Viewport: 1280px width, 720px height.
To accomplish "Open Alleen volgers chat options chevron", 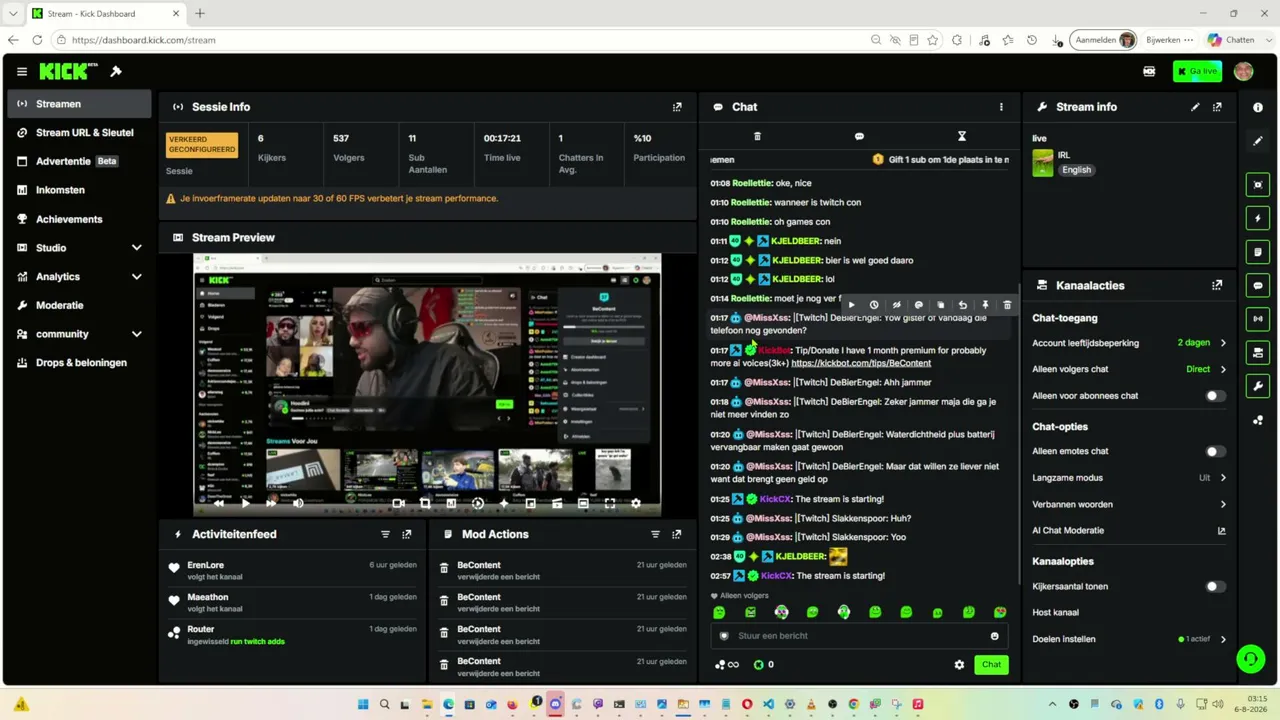I will 1223,369.
